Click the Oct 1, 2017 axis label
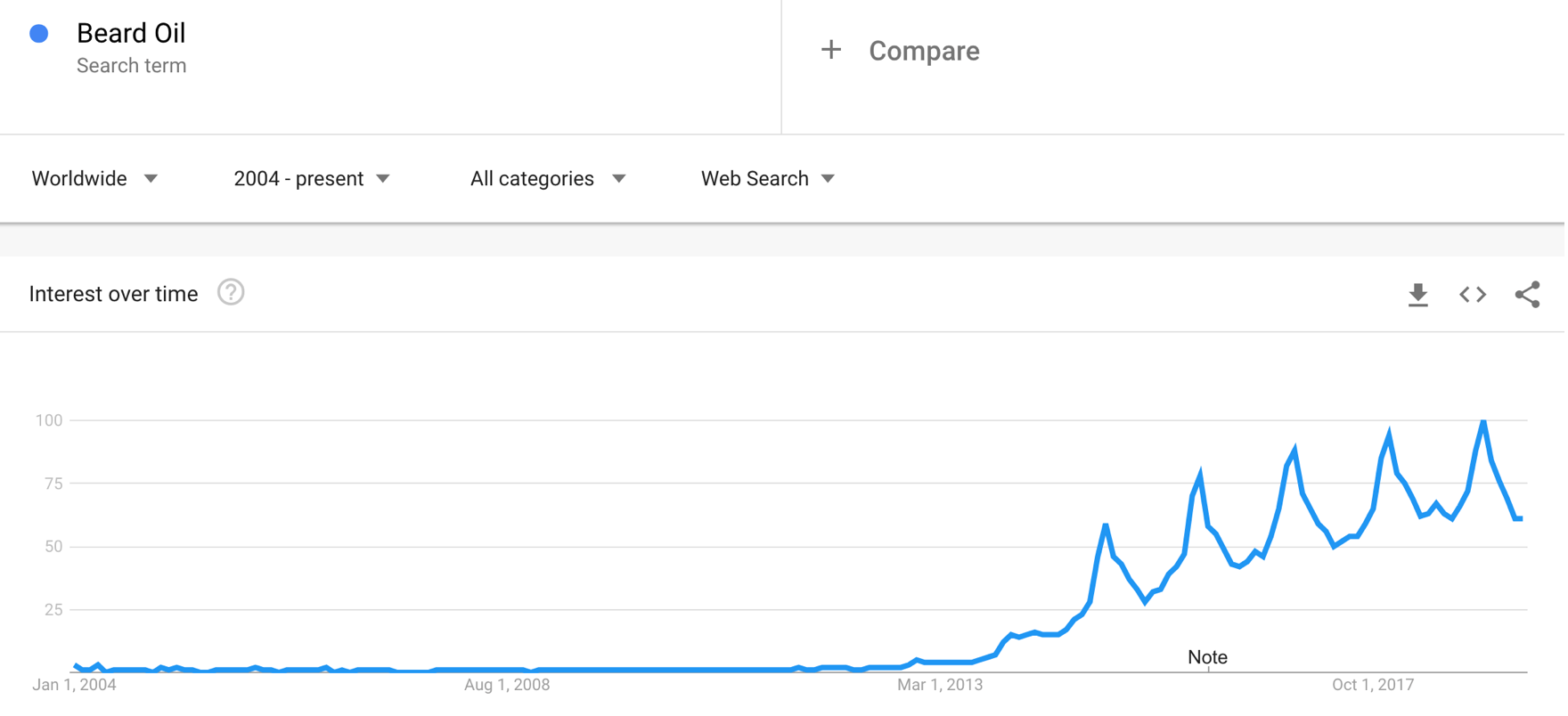The width and height of the screenshot is (1568, 716). (x=1373, y=685)
